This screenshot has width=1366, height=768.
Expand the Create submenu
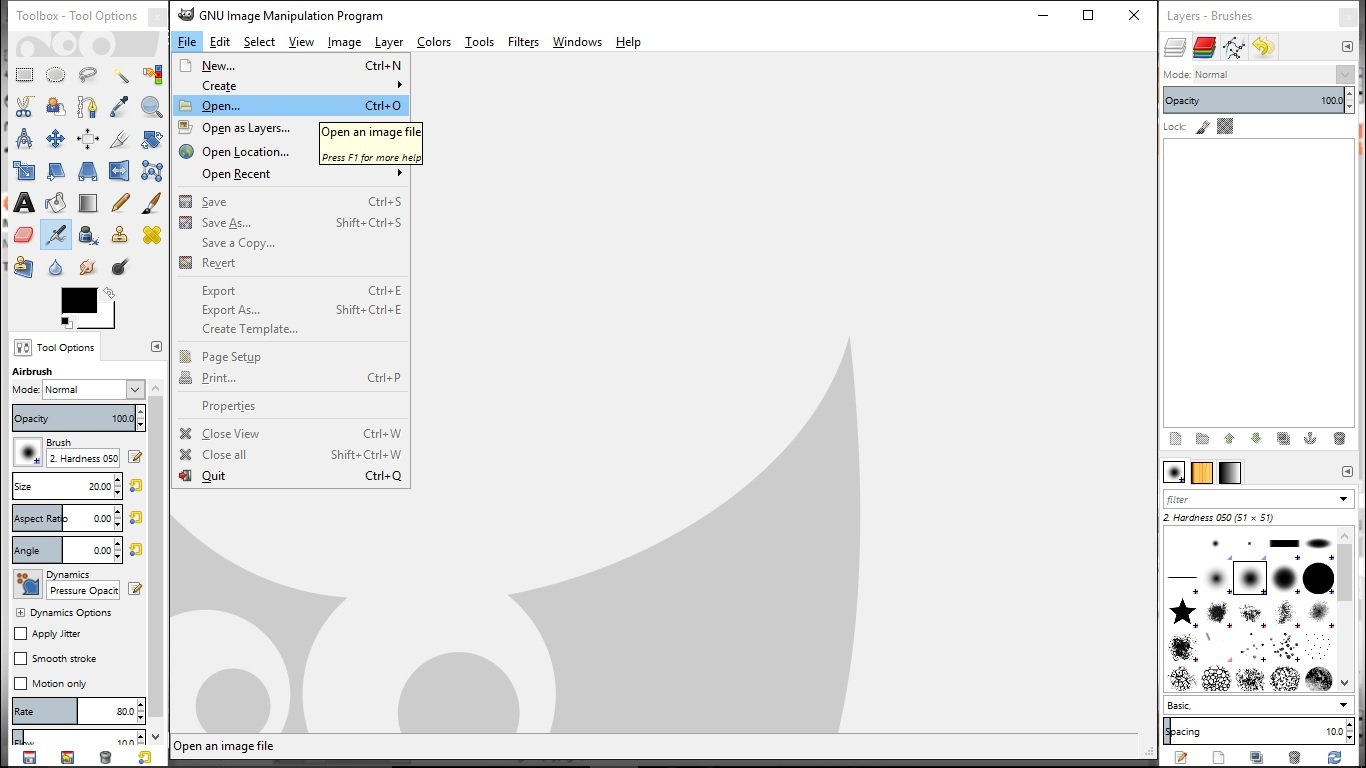pyautogui.click(x=290, y=86)
